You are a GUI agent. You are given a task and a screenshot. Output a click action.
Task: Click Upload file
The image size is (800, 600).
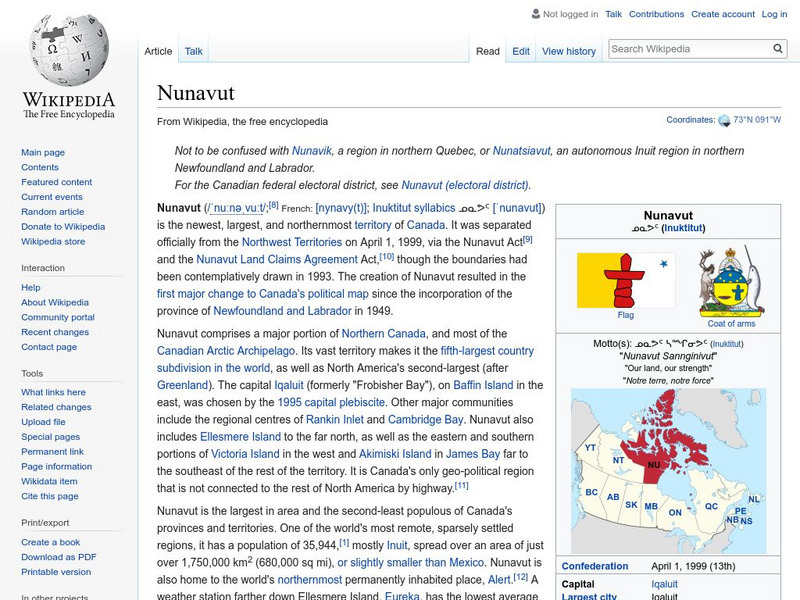click(x=43, y=421)
